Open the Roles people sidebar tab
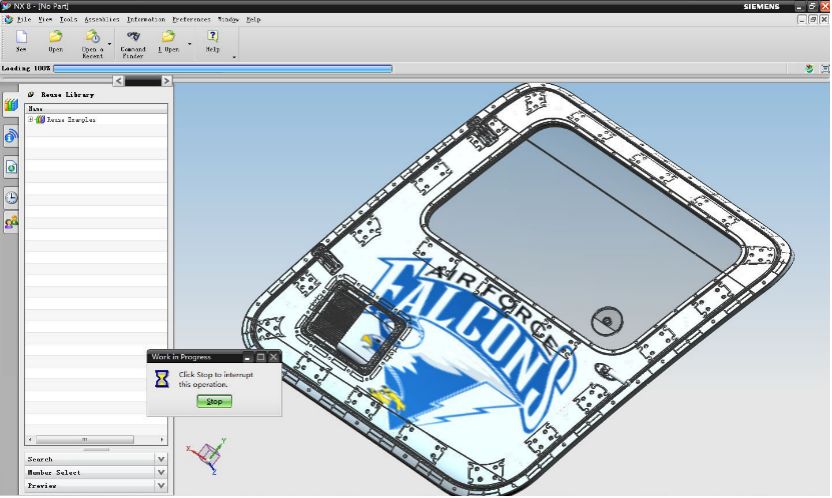 (11, 222)
